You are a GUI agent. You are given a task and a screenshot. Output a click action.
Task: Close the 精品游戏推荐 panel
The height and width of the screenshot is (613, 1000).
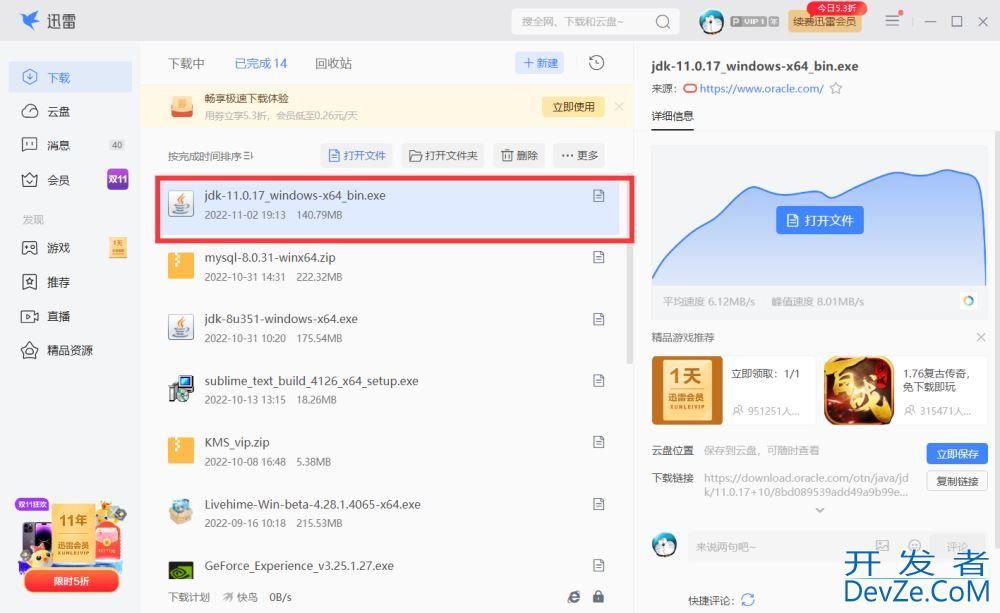click(981, 337)
